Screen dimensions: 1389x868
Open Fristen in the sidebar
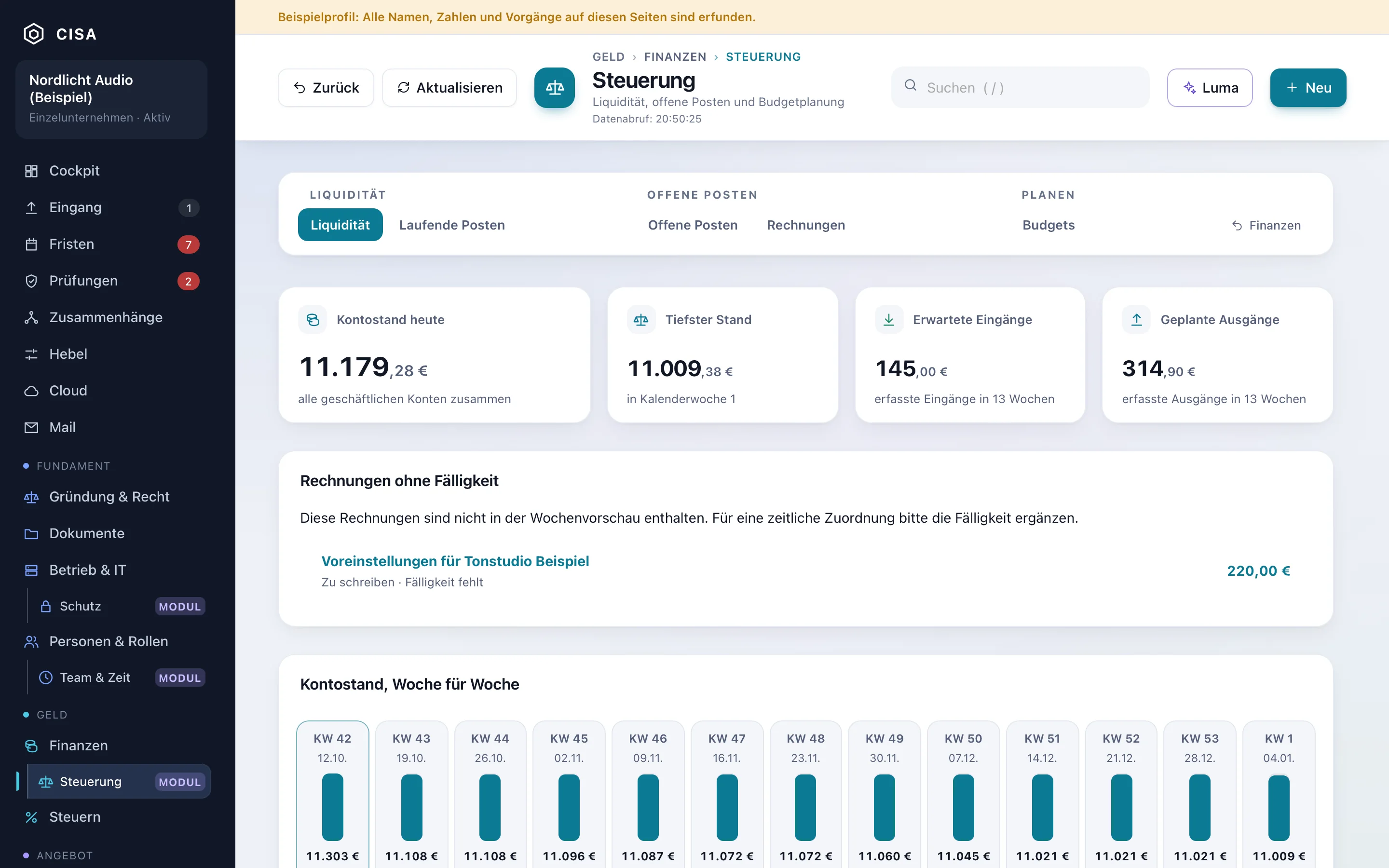coord(113,244)
